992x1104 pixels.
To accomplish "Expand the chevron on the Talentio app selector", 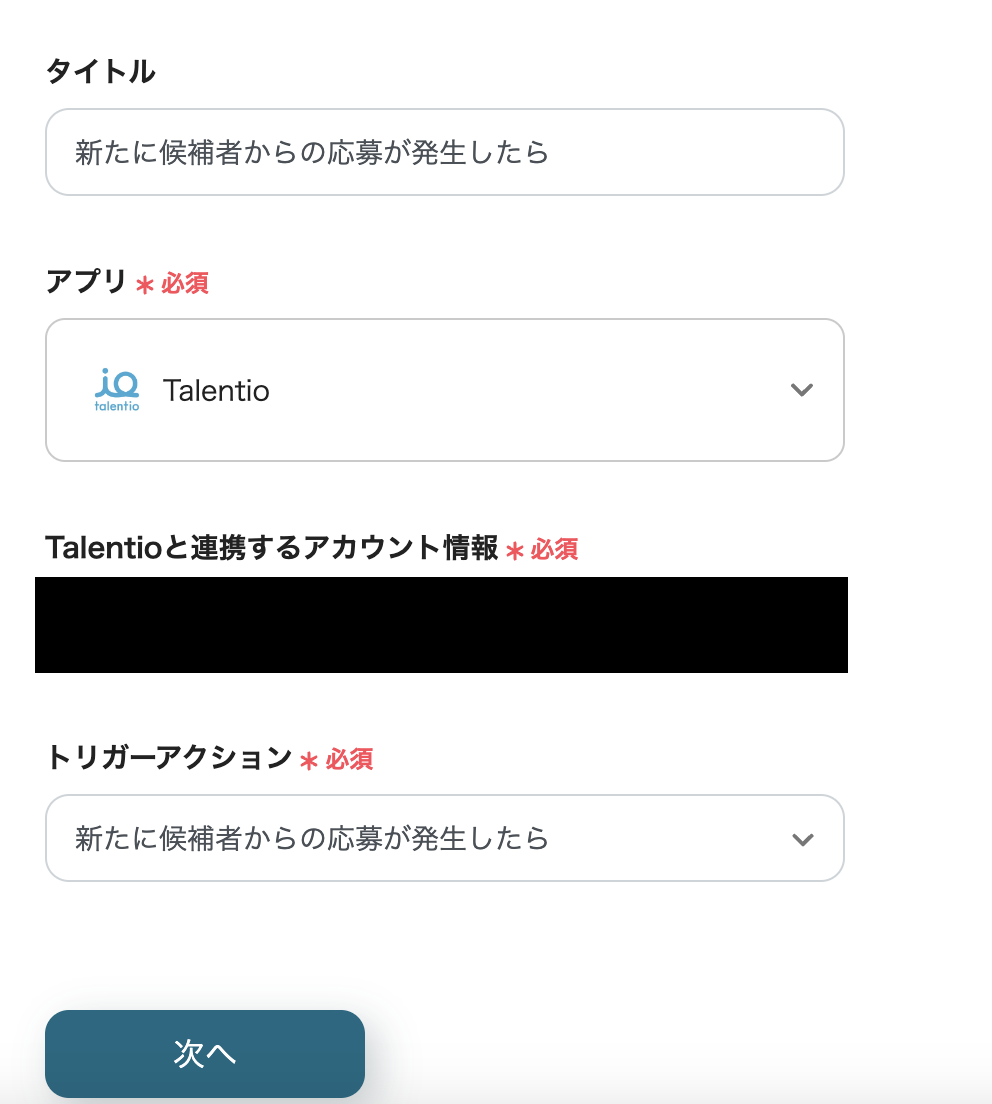I will click(802, 390).
